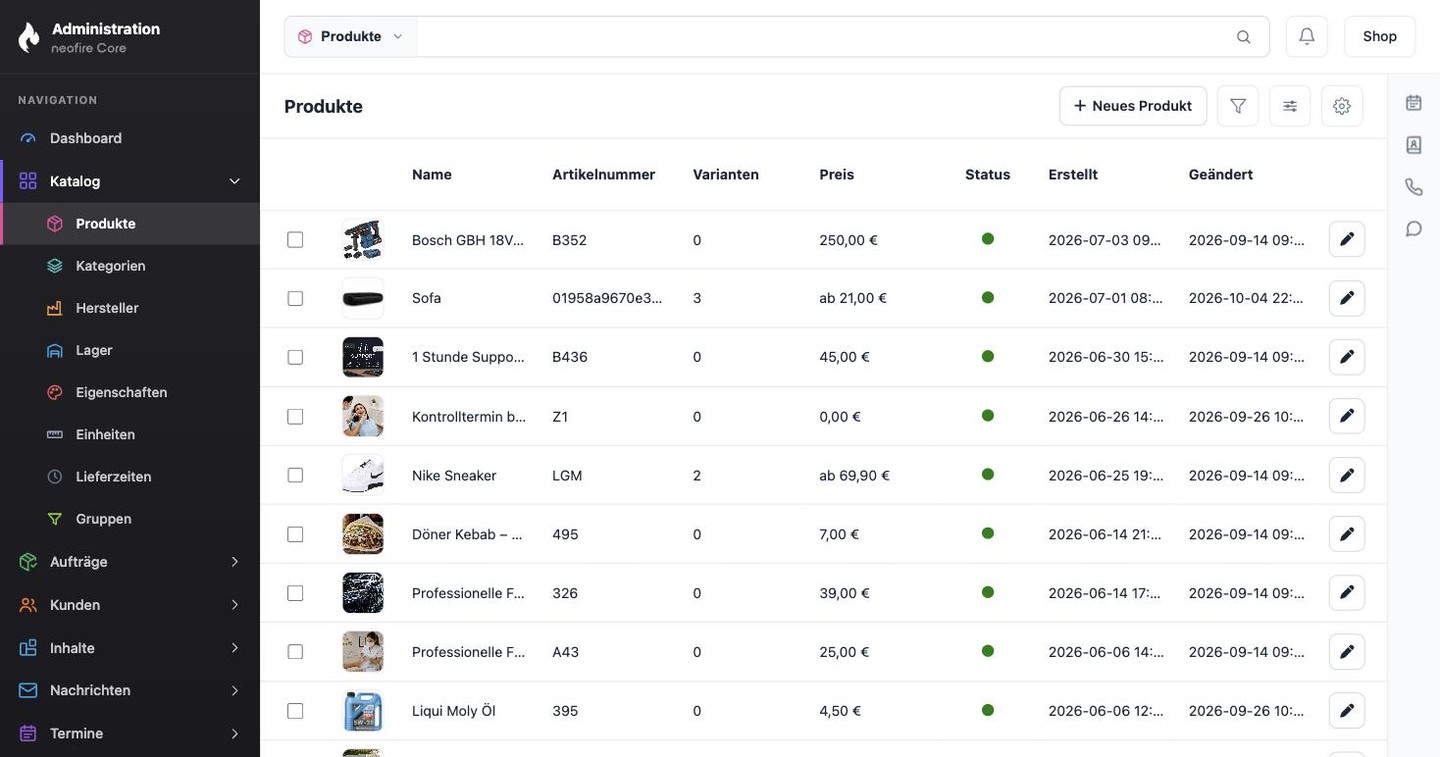Screen dimensions: 1440x757
Task: Open the contacts icon in right sidebar
Action: (1414, 145)
